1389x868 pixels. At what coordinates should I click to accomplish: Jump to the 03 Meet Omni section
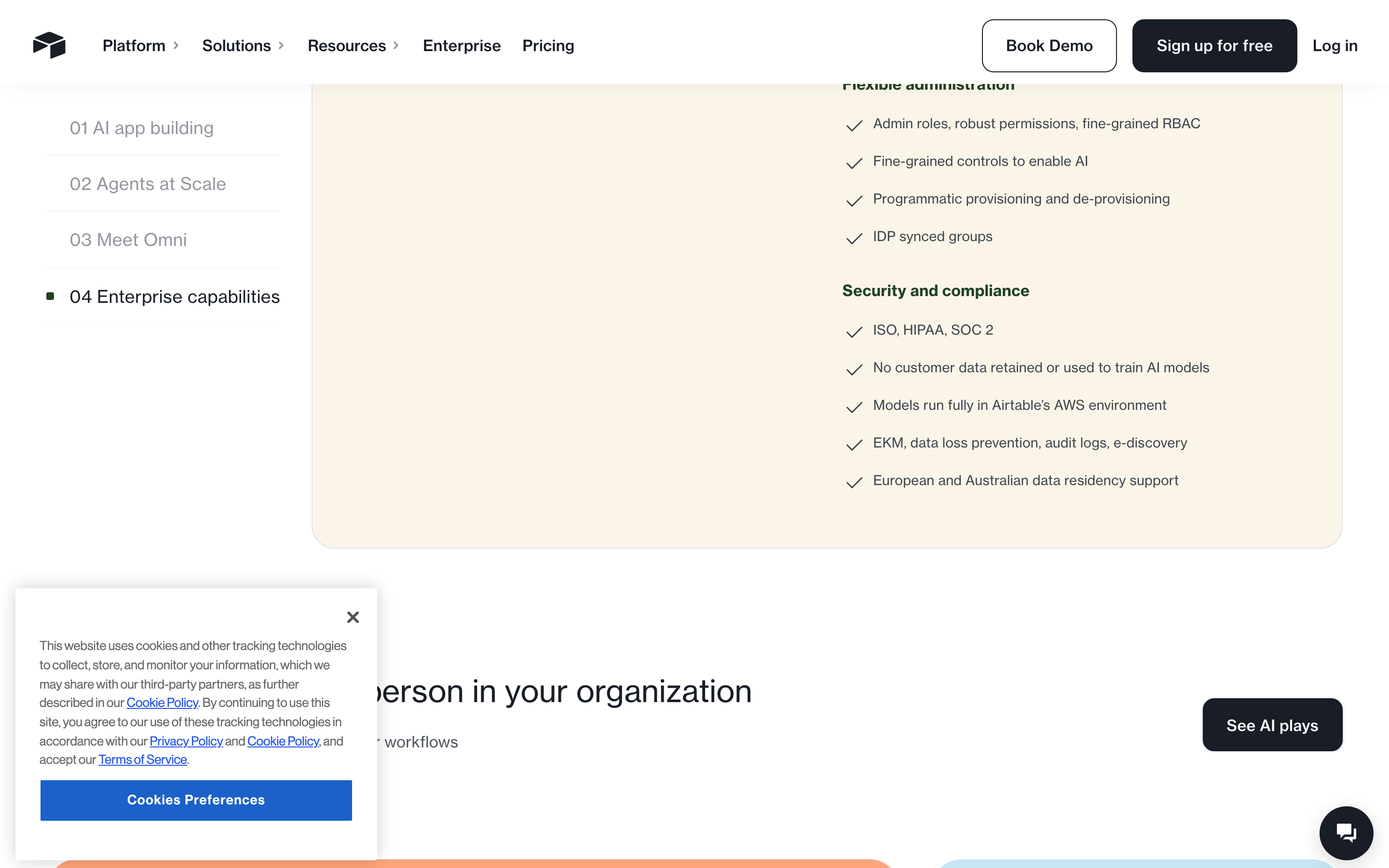pyautogui.click(x=128, y=239)
